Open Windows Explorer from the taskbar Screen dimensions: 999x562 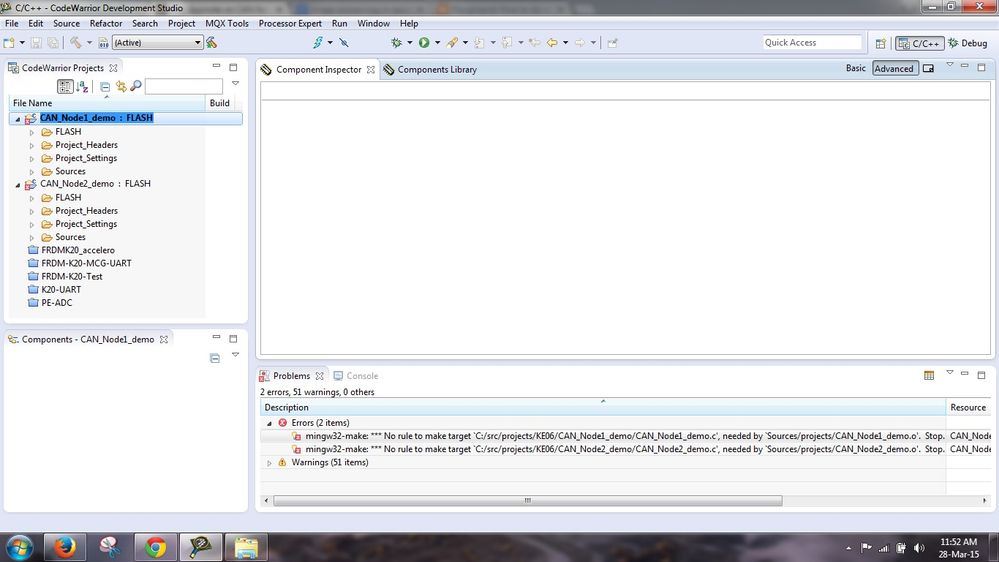pos(246,547)
